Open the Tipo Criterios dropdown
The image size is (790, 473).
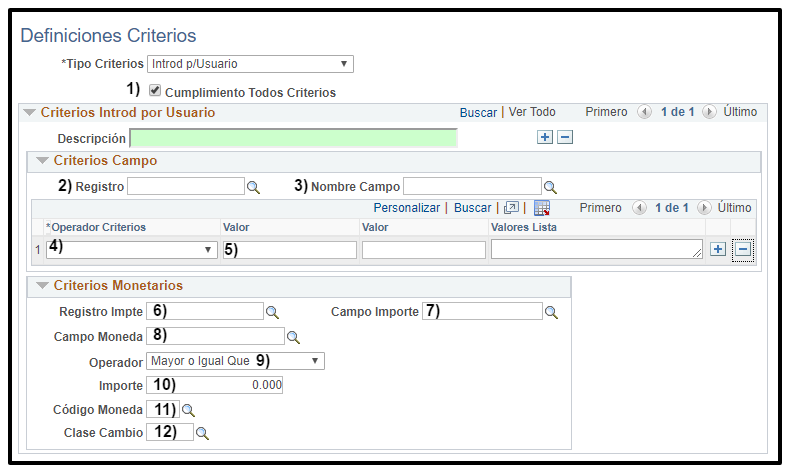click(250, 64)
